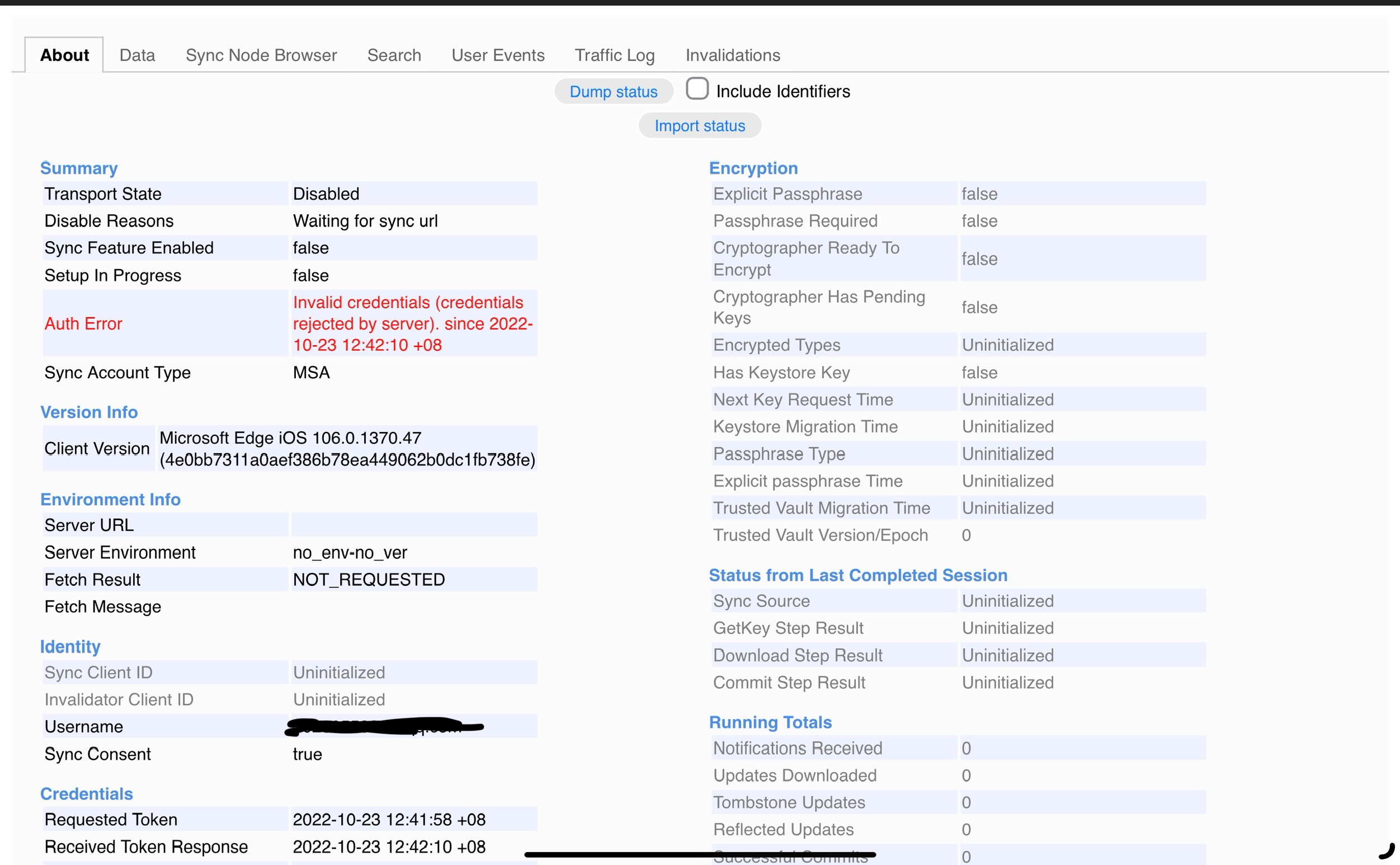The width and height of the screenshot is (1400, 865).
Task: Click the empty Server URL value cell
Action: click(x=413, y=525)
